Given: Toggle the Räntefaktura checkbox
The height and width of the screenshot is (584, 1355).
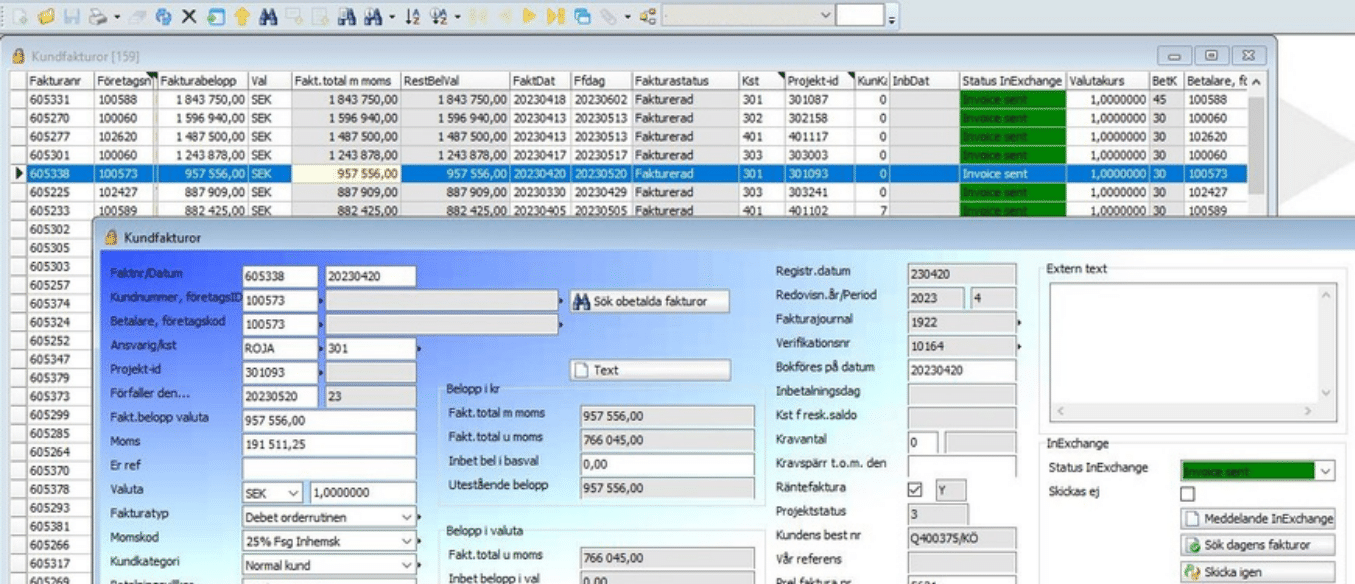Looking at the screenshot, I should pyautogui.click(x=914, y=489).
